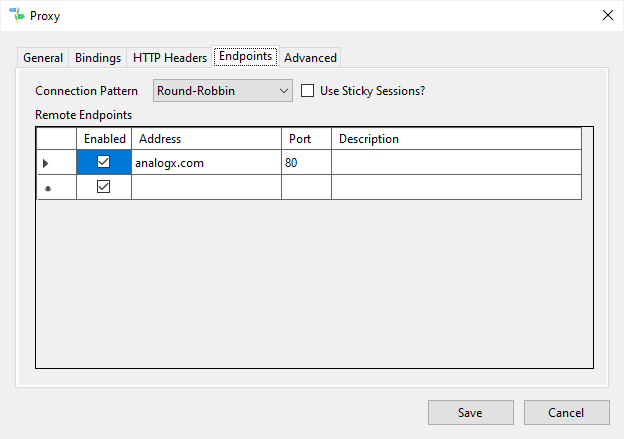The height and width of the screenshot is (439, 624).
Task: Toggle Use Sticky Sessions checkbox
Action: pos(308,91)
